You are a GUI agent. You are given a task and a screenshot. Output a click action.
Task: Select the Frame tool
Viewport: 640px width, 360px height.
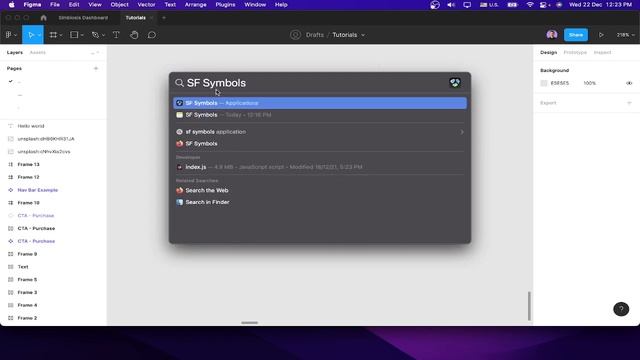tap(53, 35)
